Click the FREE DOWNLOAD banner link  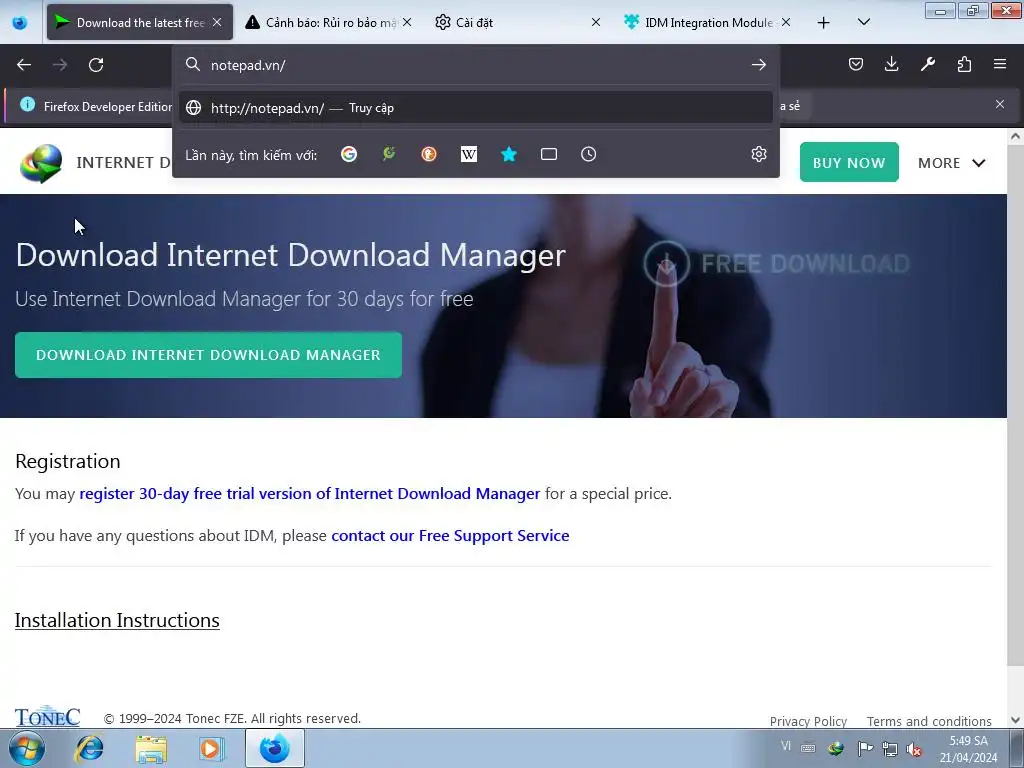point(776,263)
